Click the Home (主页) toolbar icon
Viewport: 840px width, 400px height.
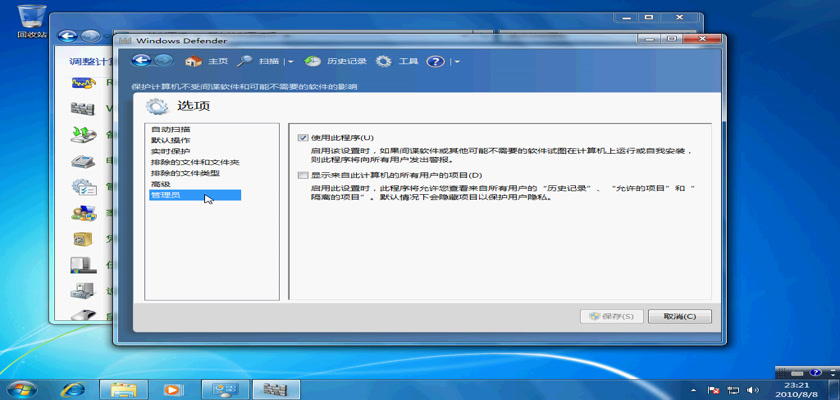point(193,61)
